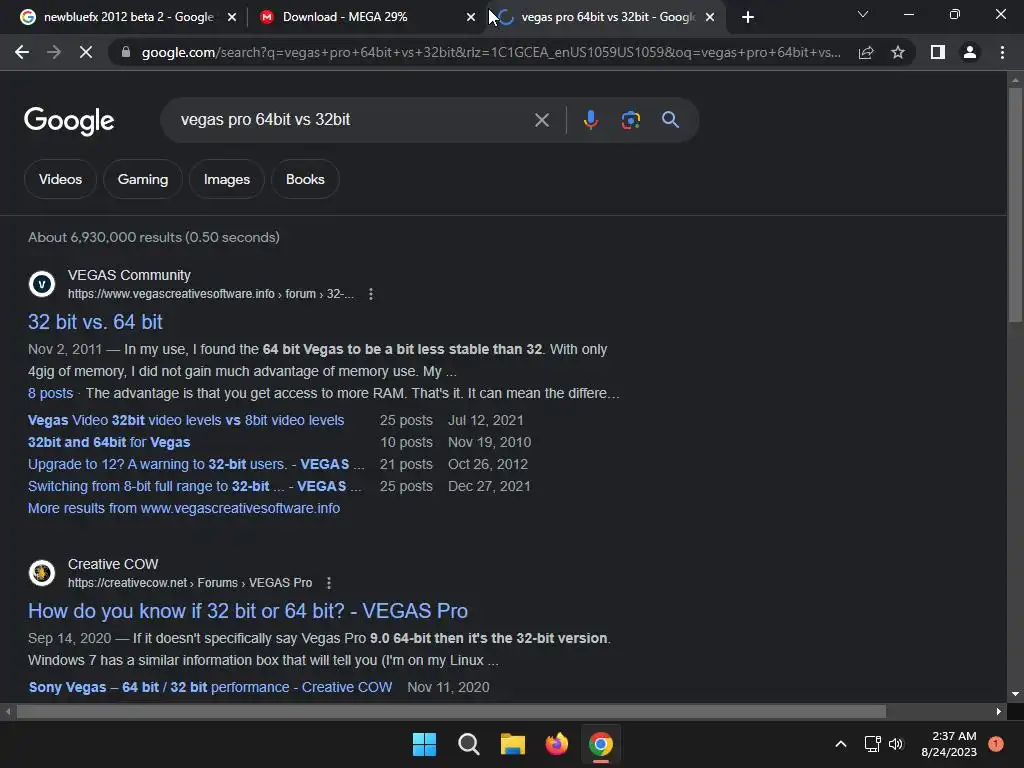The height and width of the screenshot is (768, 1024).
Task: Show hidden system tray icons
Action: click(x=841, y=744)
